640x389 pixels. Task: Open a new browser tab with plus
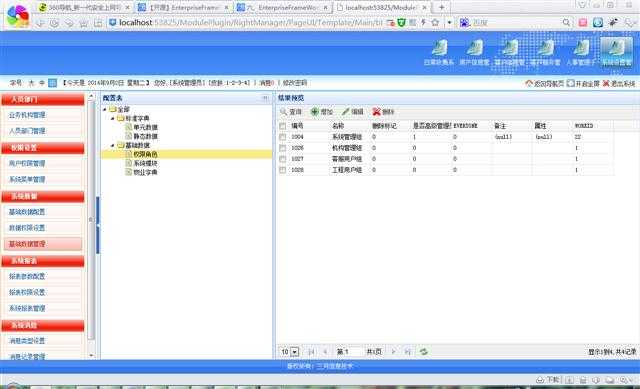coord(441,7)
